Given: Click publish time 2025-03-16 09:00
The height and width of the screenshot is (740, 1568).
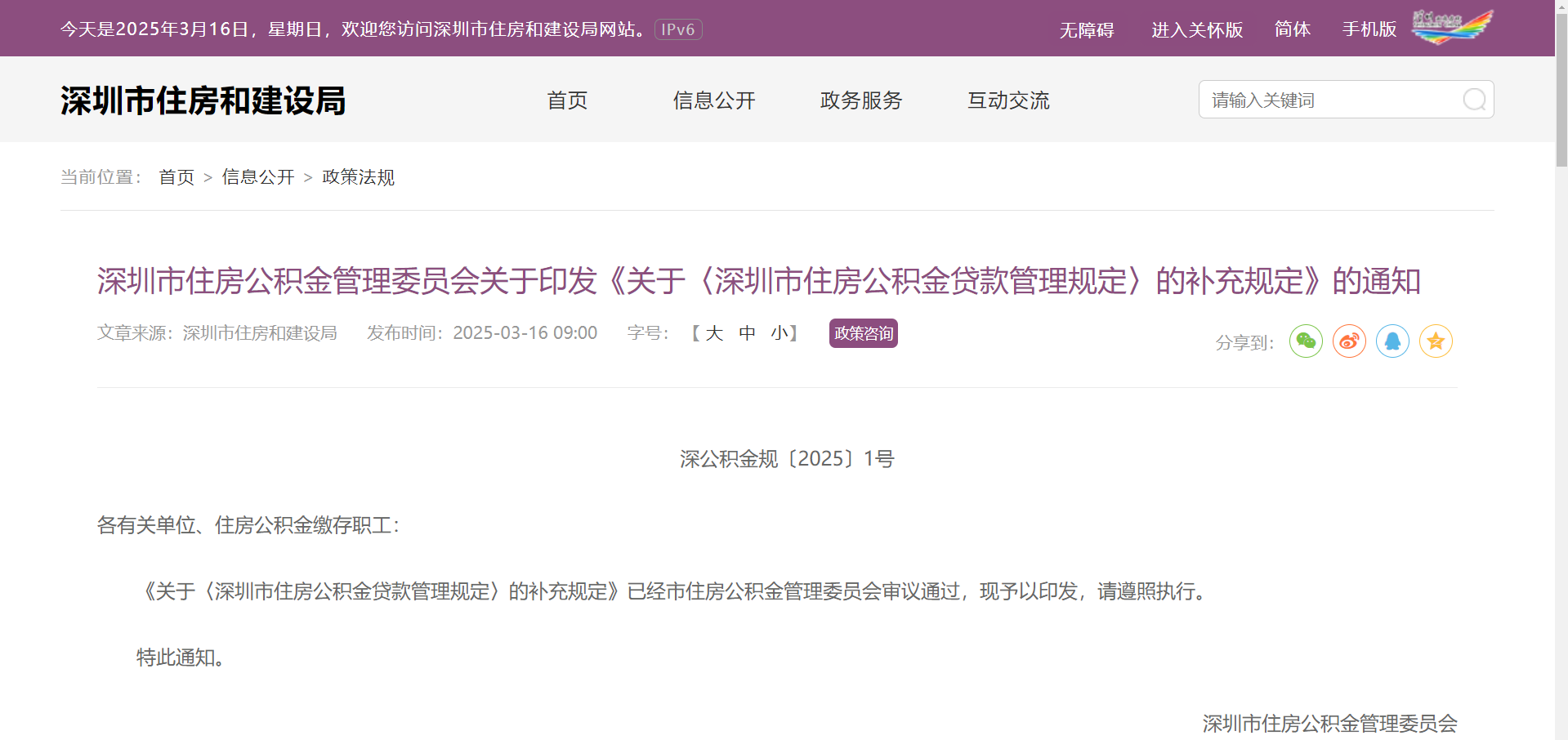Looking at the screenshot, I should click(525, 333).
